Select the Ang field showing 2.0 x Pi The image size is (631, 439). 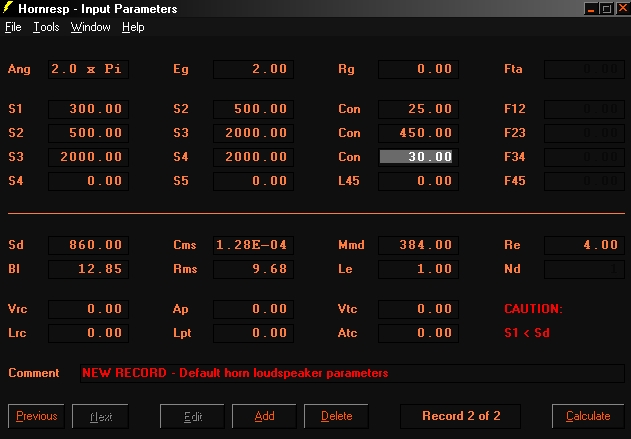[89, 69]
